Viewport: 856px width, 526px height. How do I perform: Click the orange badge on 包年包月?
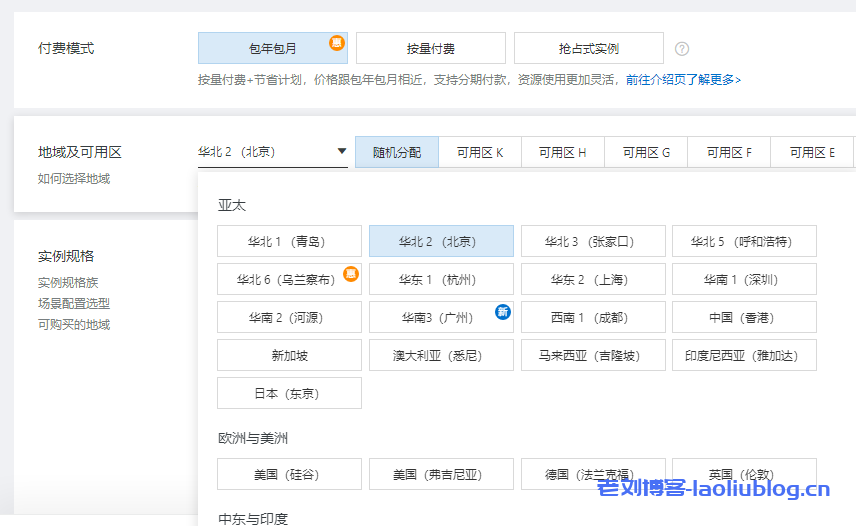[338, 43]
